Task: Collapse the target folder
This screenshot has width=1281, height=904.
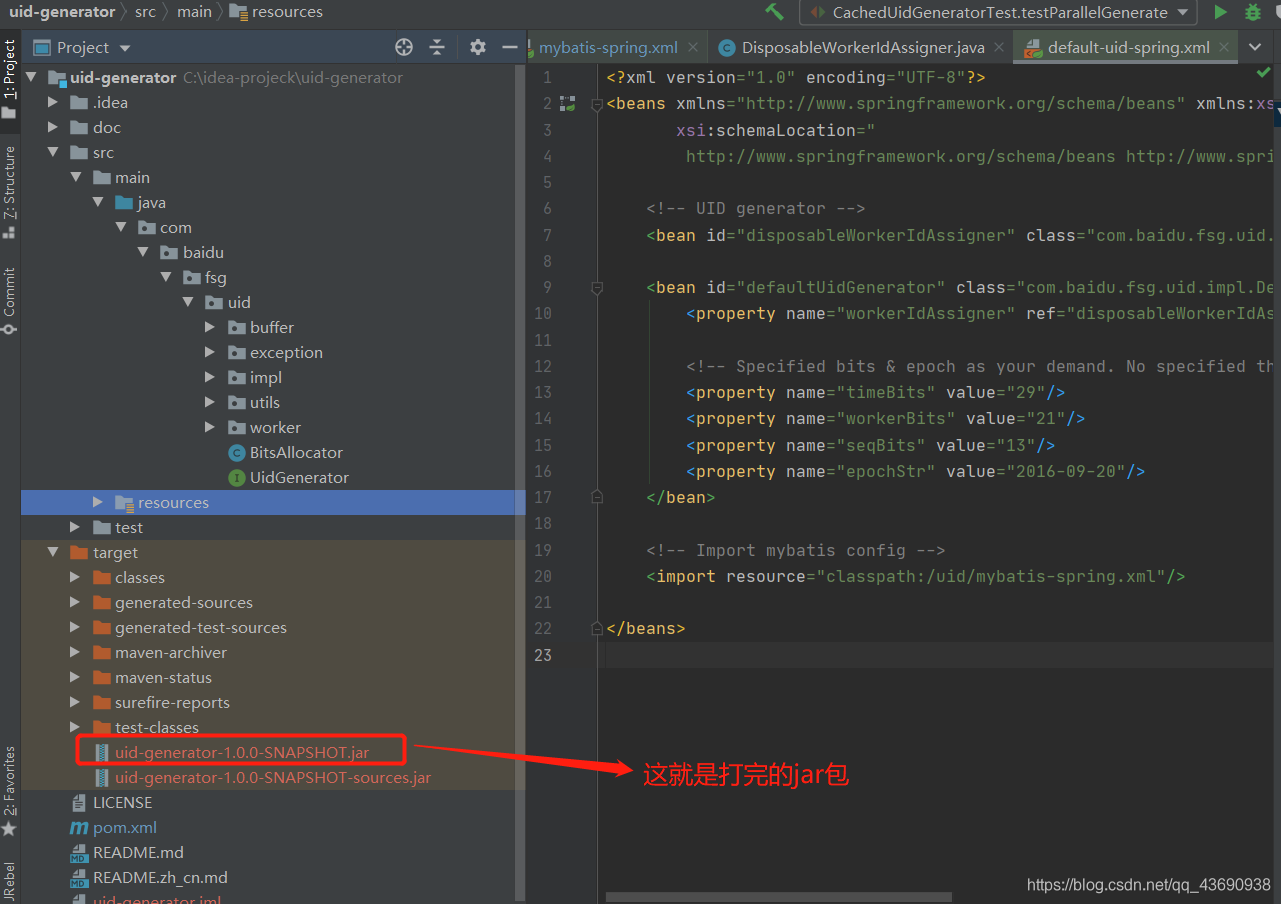Action: coord(53,552)
